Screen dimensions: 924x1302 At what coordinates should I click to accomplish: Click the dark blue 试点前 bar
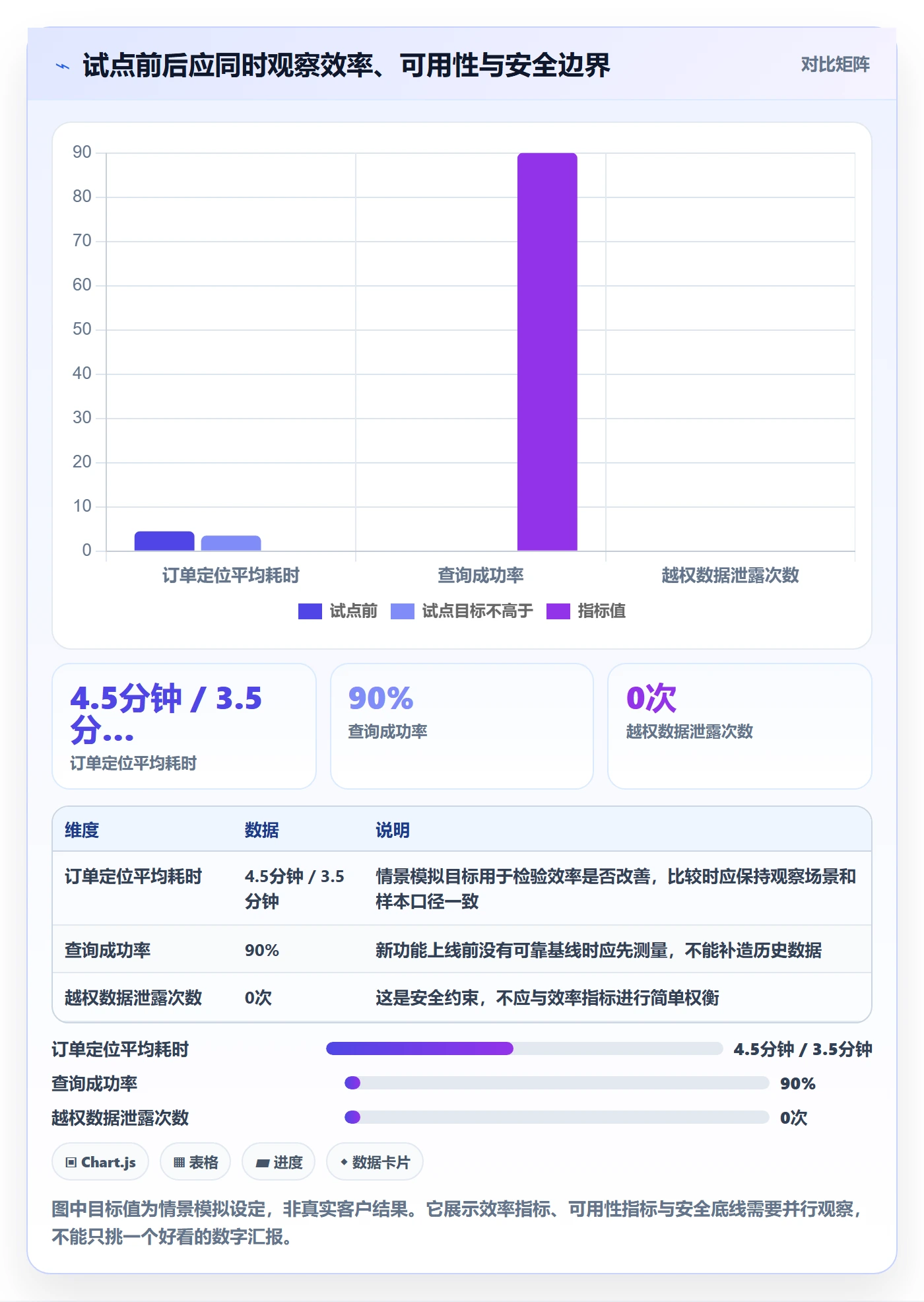pyautogui.click(x=164, y=541)
